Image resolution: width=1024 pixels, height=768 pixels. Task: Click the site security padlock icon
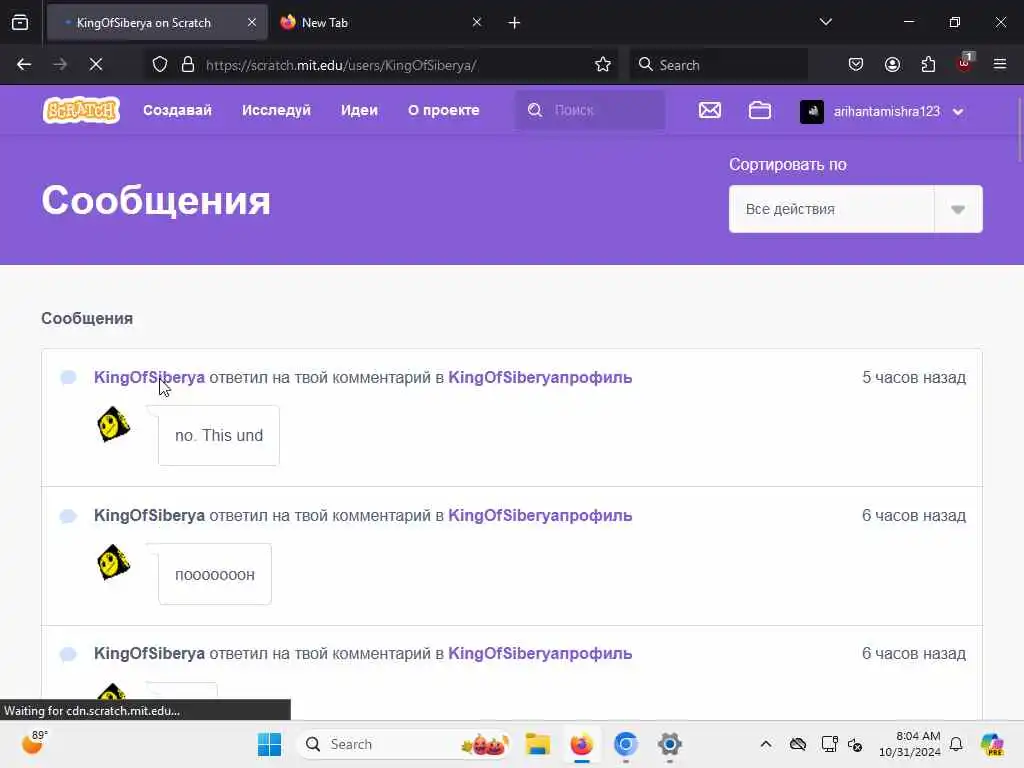point(188,65)
